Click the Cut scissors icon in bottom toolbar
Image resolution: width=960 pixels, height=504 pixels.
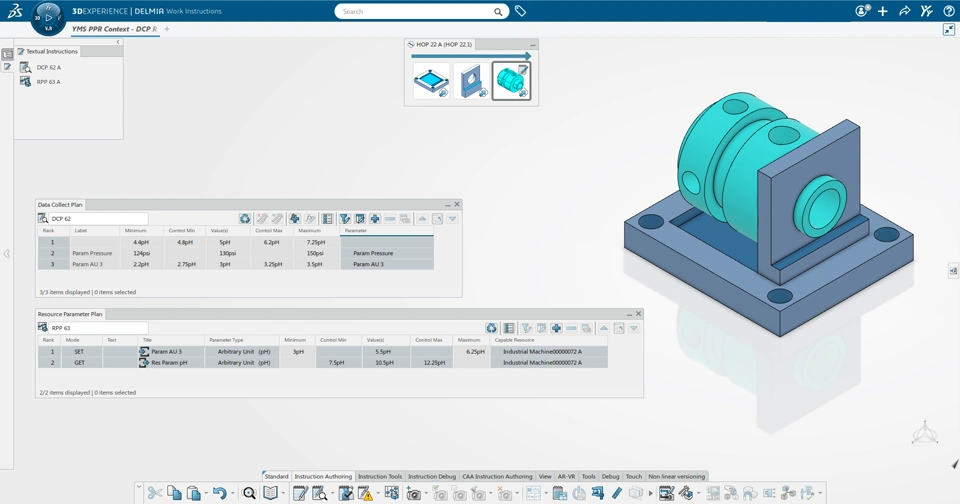click(x=155, y=493)
